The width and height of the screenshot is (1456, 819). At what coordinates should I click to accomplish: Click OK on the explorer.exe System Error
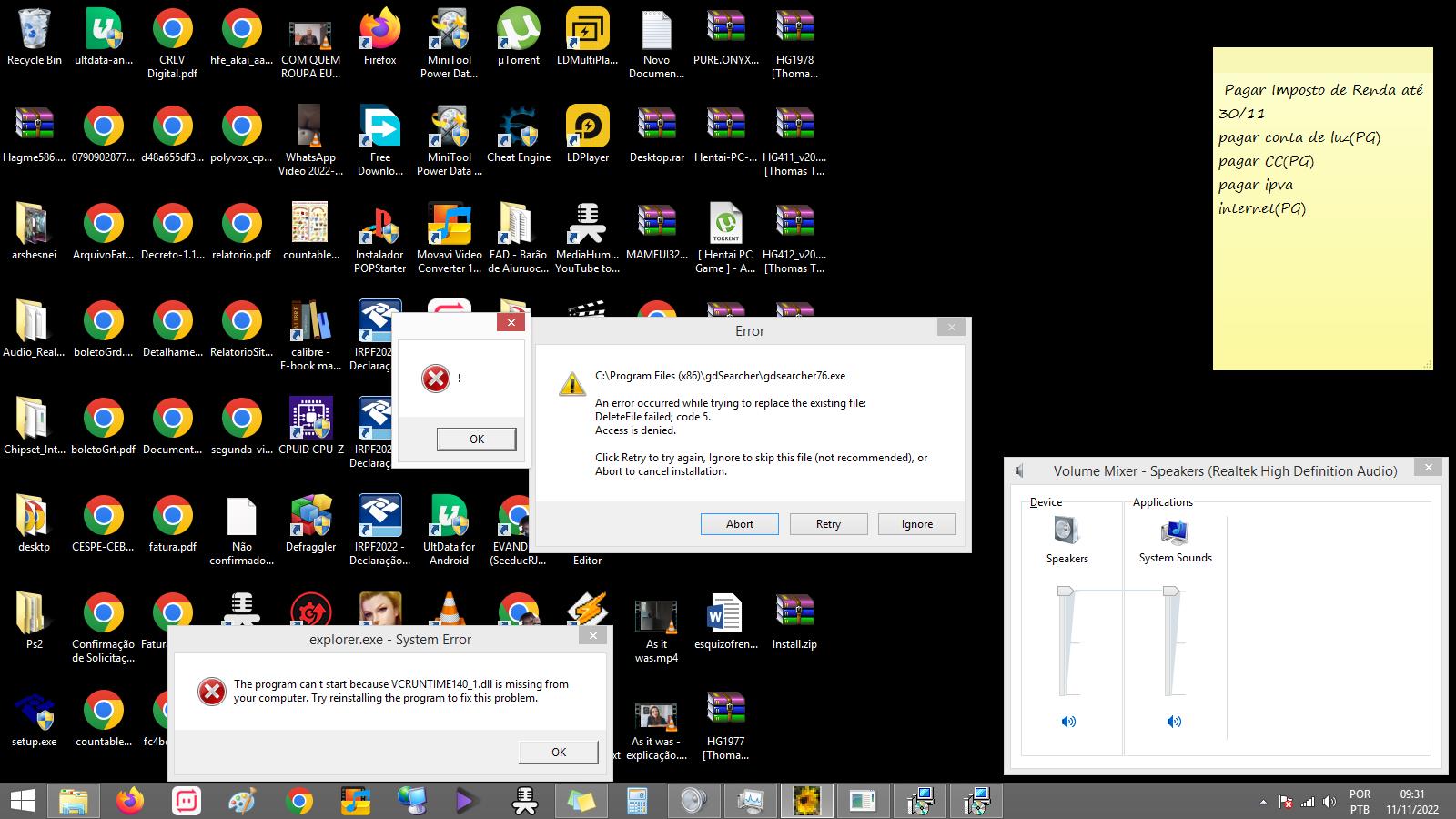point(558,752)
